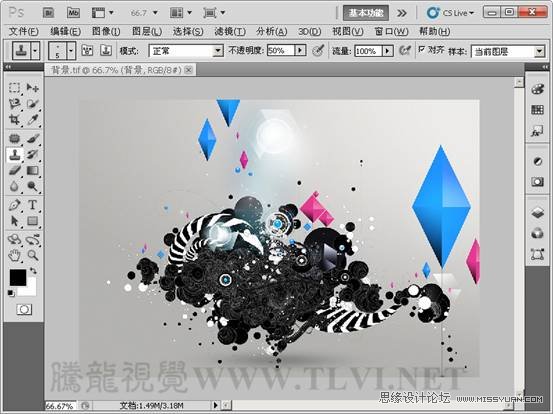Select the Horizontal Type tool
The width and height of the screenshot is (553, 414).
click(x=32, y=205)
